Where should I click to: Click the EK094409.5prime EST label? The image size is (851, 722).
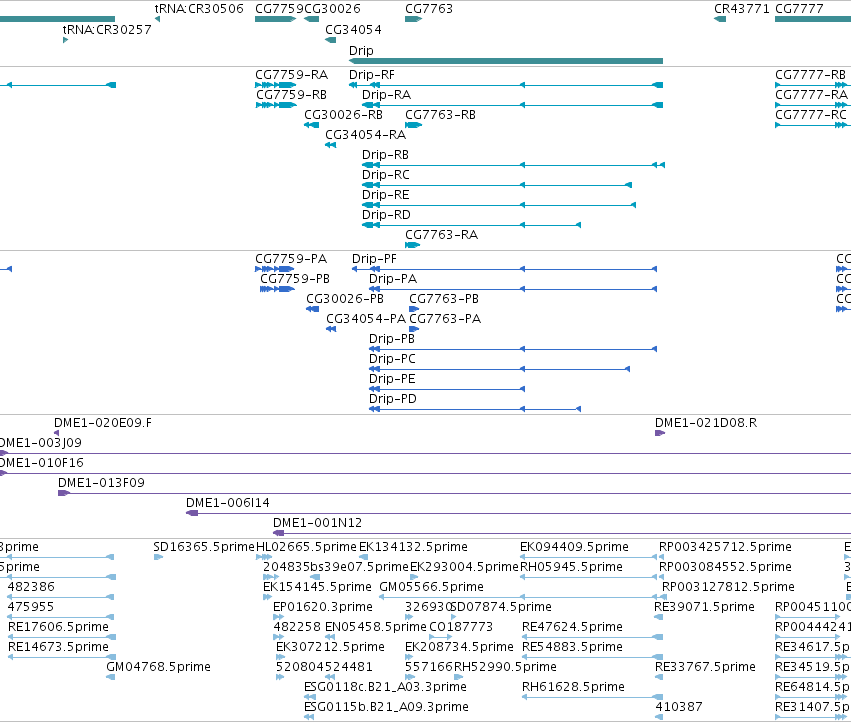point(574,547)
